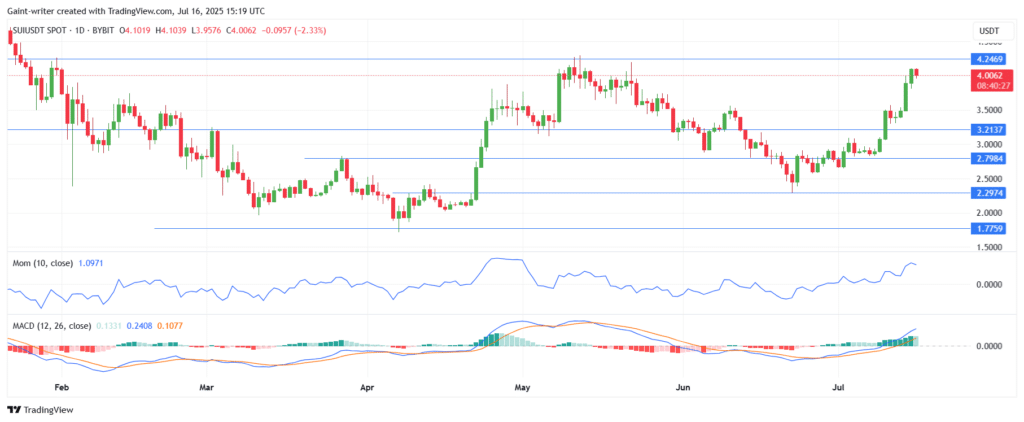Screen dimensions: 1024x422
Task: Click the current price label 4.0062
Action: point(990,75)
